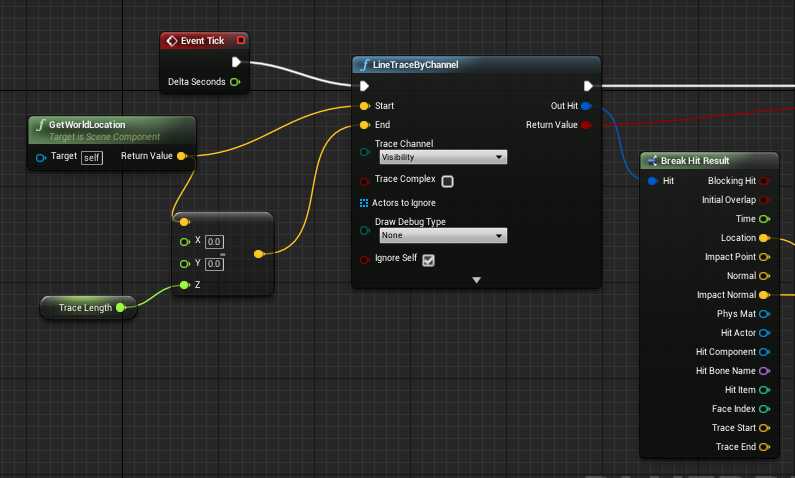Click the Hit Item output pin
The height and width of the screenshot is (478, 795).
(765, 390)
